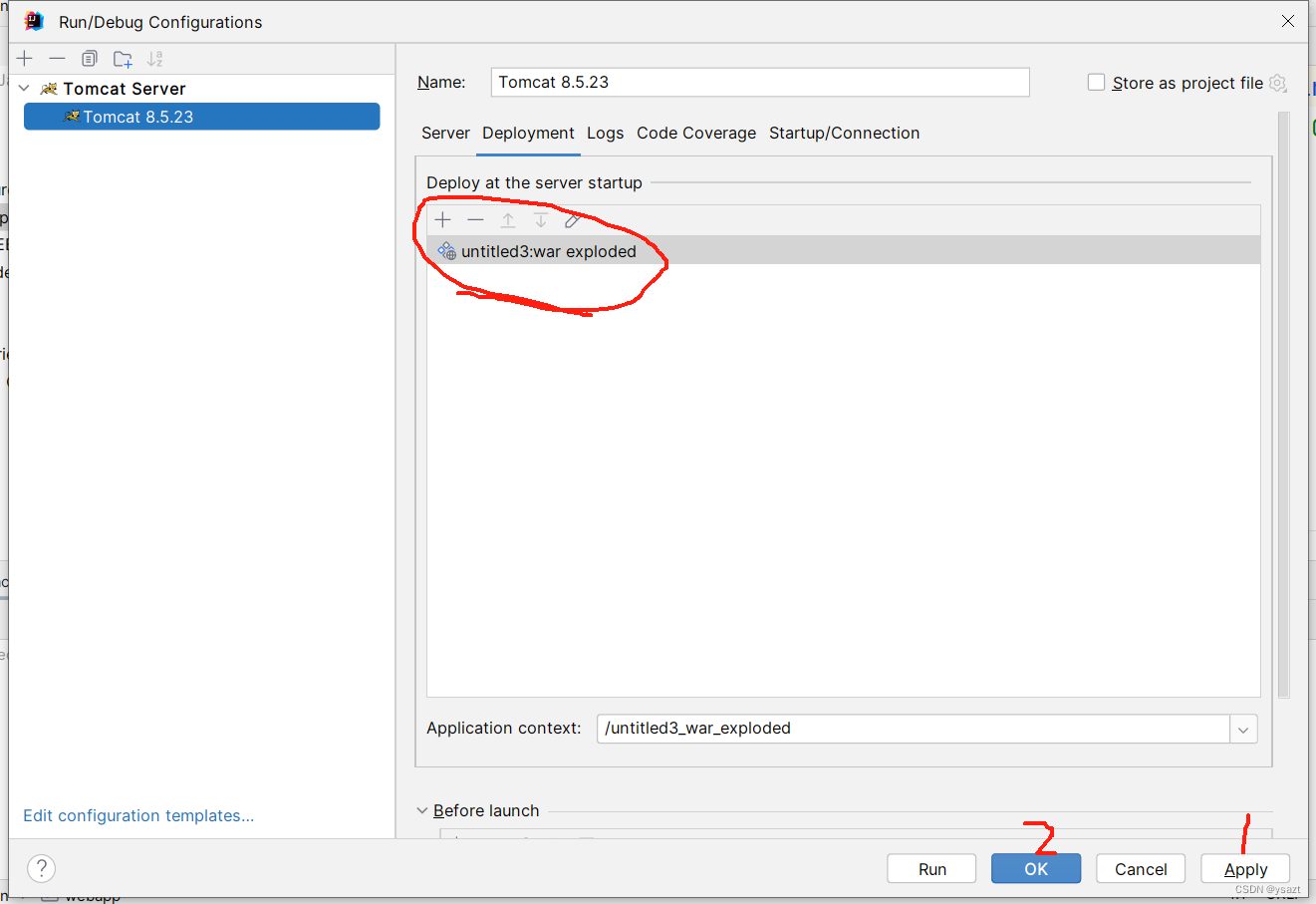
Task: Move deployment artifact down
Action: [540, 220]
